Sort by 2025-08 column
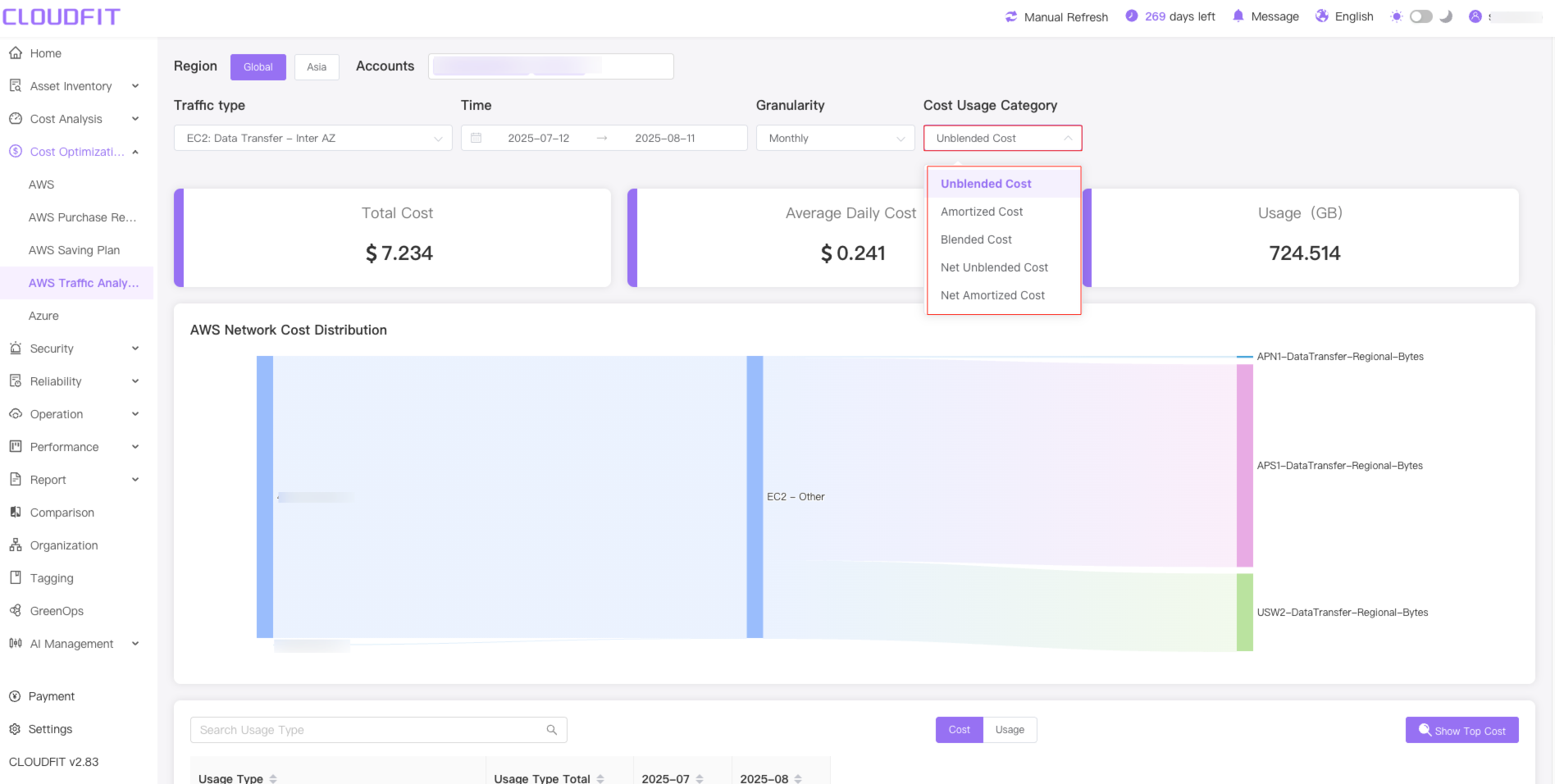 click(x=798, y=778)
